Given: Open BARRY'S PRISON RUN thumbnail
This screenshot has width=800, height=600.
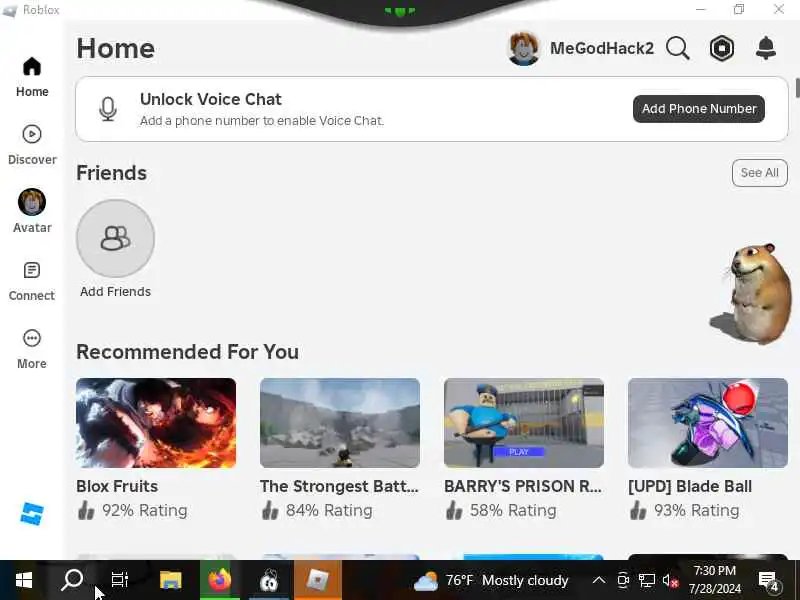Looking at the screenshot, I should click(x=524, y=423).
